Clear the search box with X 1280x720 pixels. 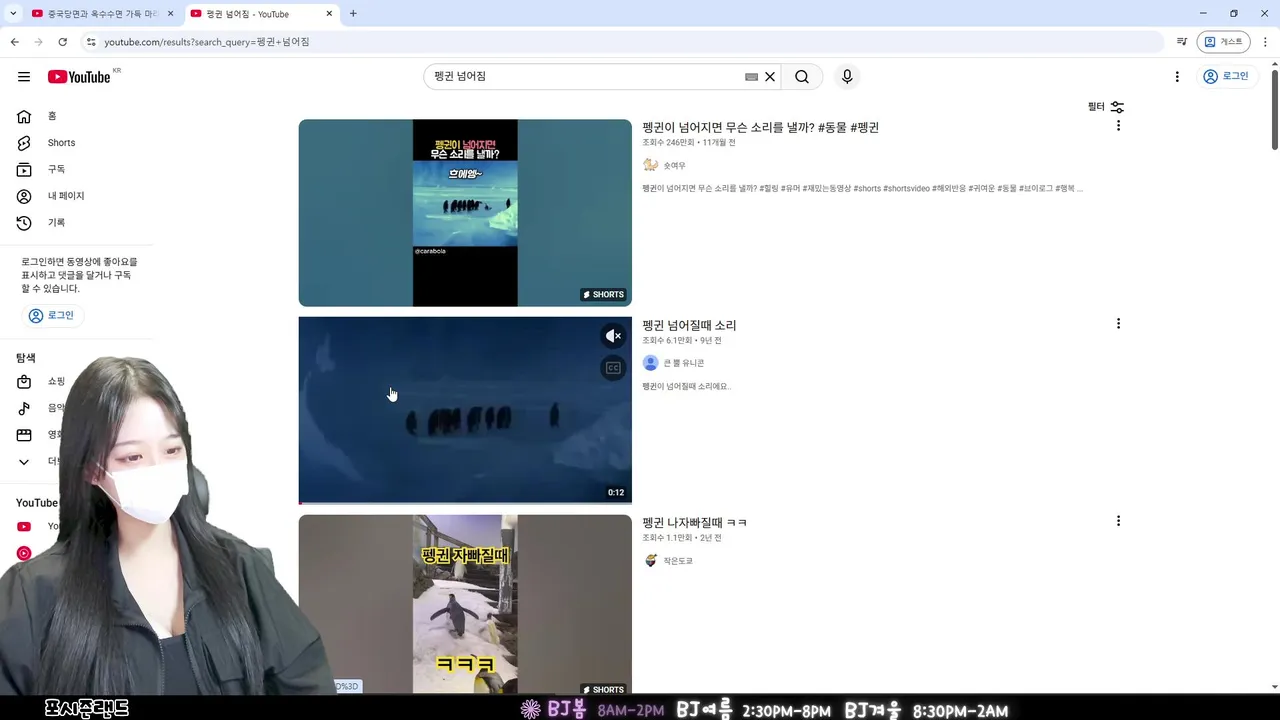[x=770, y=77]
